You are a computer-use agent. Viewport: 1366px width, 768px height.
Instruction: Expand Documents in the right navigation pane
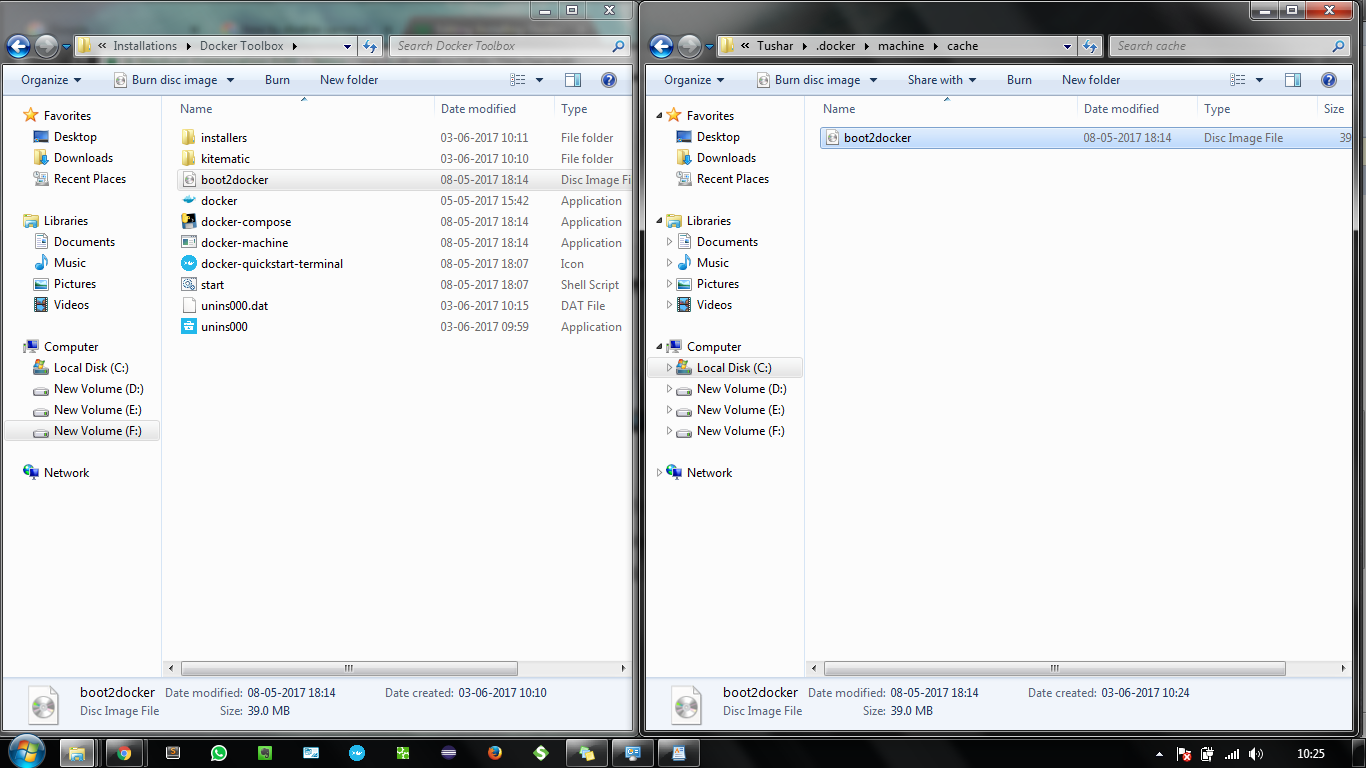tap(668, 241)
